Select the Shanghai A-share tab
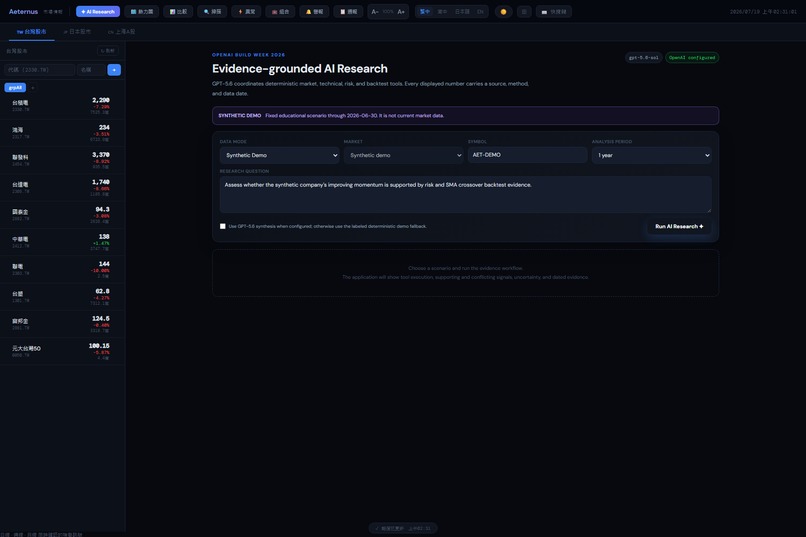This screenshot has height=537, width=806. (121, 31)
